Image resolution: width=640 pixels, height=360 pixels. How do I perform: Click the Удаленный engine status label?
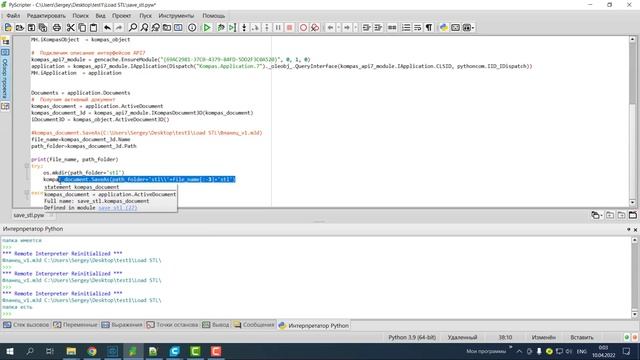[x=462, y=337]
